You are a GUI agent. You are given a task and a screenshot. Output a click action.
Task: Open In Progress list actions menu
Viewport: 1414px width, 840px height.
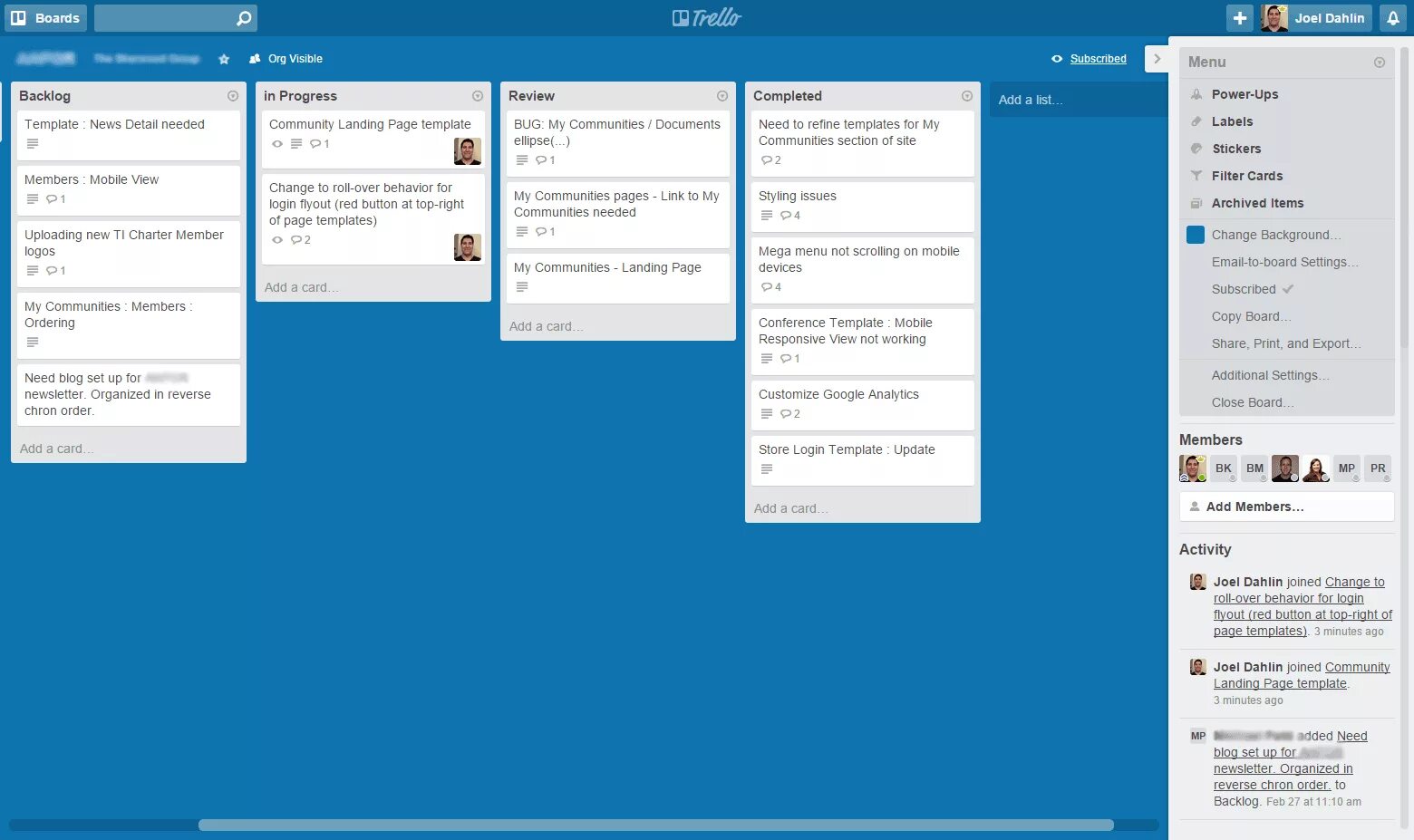pyautogui.click(x=478, y=96)
